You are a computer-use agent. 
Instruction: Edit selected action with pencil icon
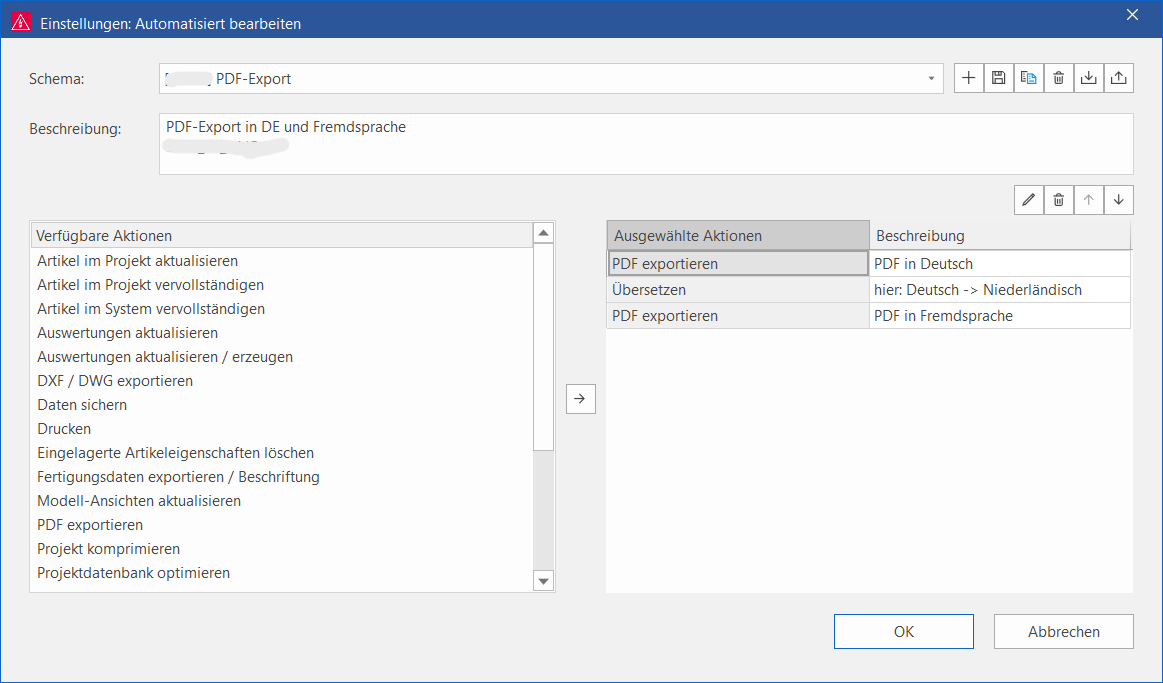click(1028, 200)
